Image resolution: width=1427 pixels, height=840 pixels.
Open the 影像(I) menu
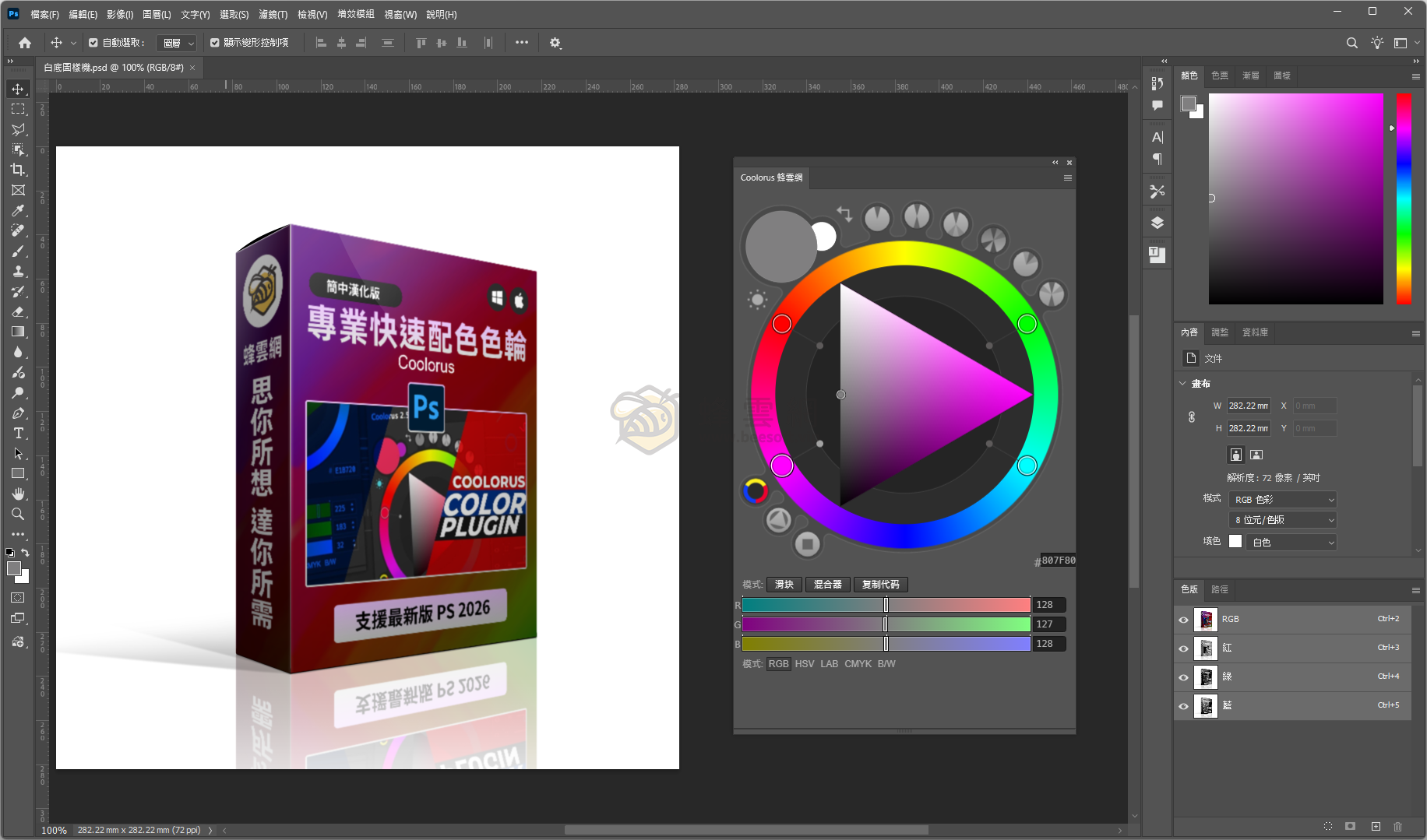tap(120, 15)
